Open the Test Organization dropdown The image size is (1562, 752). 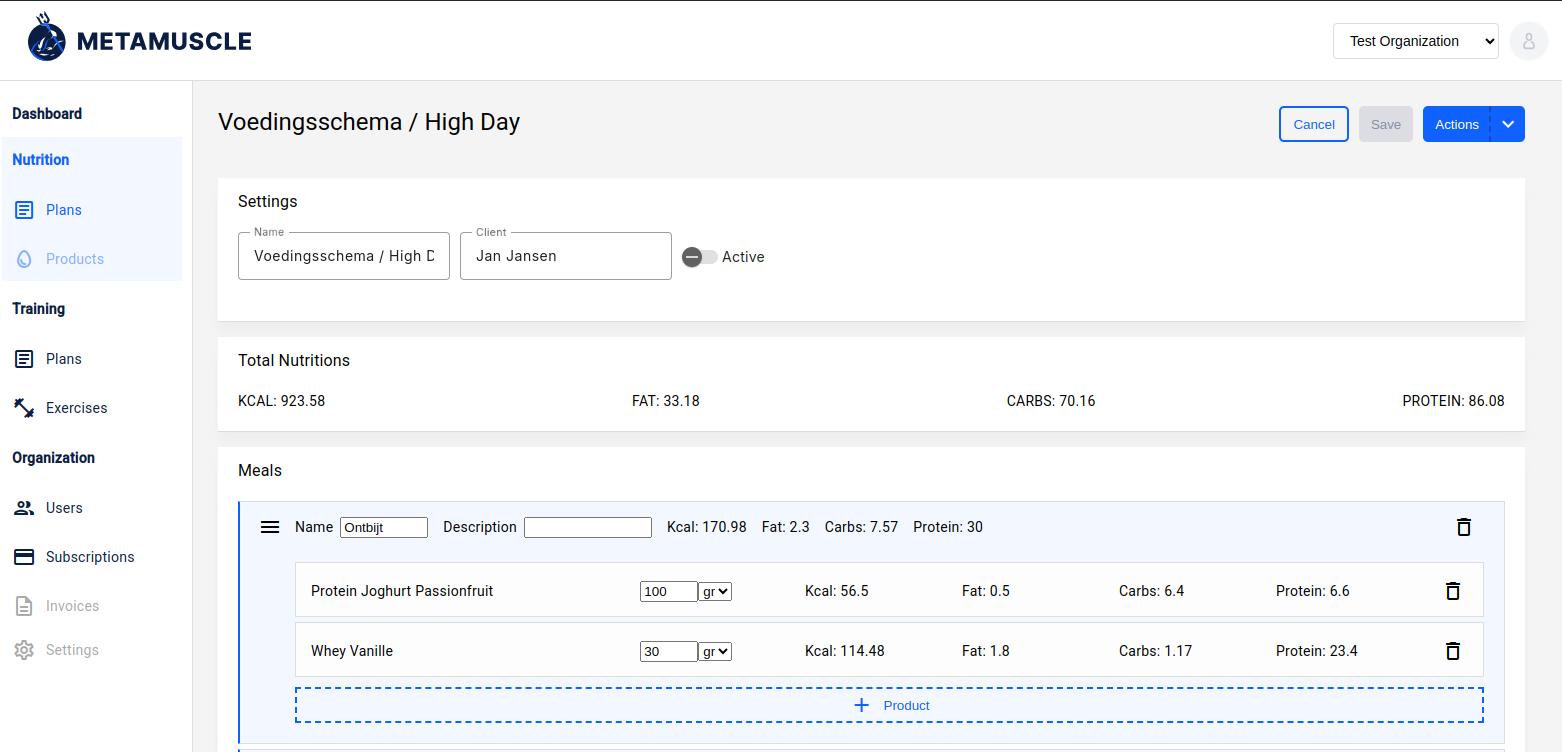(x=1415, y=41)
